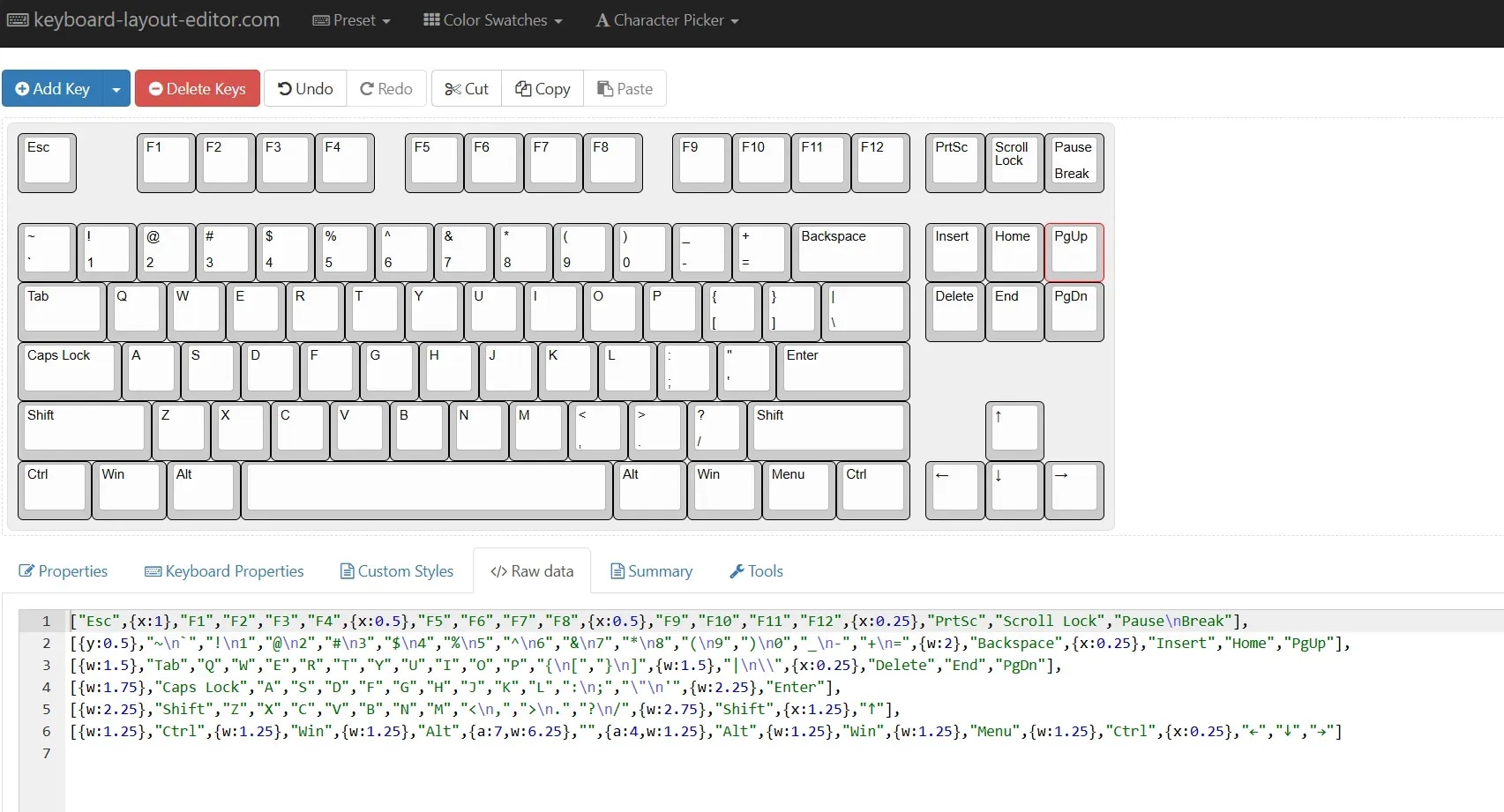
Task: Select the pipe backslash key
Action: 865,312
